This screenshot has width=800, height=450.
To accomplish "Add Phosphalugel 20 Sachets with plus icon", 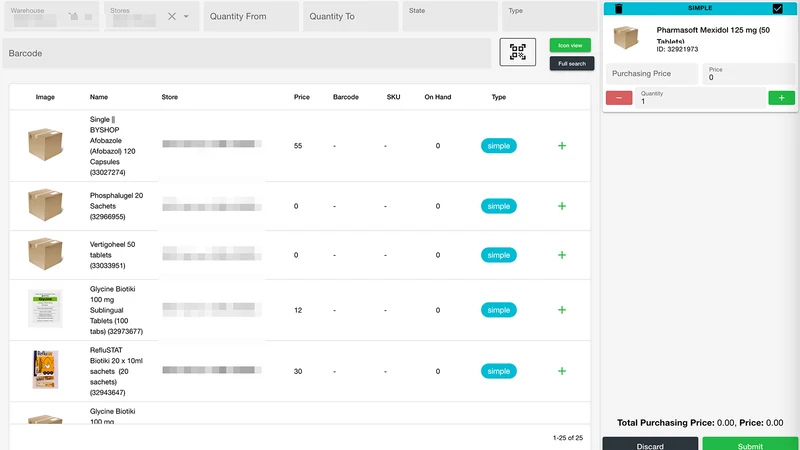I will (x=562, y=206).
